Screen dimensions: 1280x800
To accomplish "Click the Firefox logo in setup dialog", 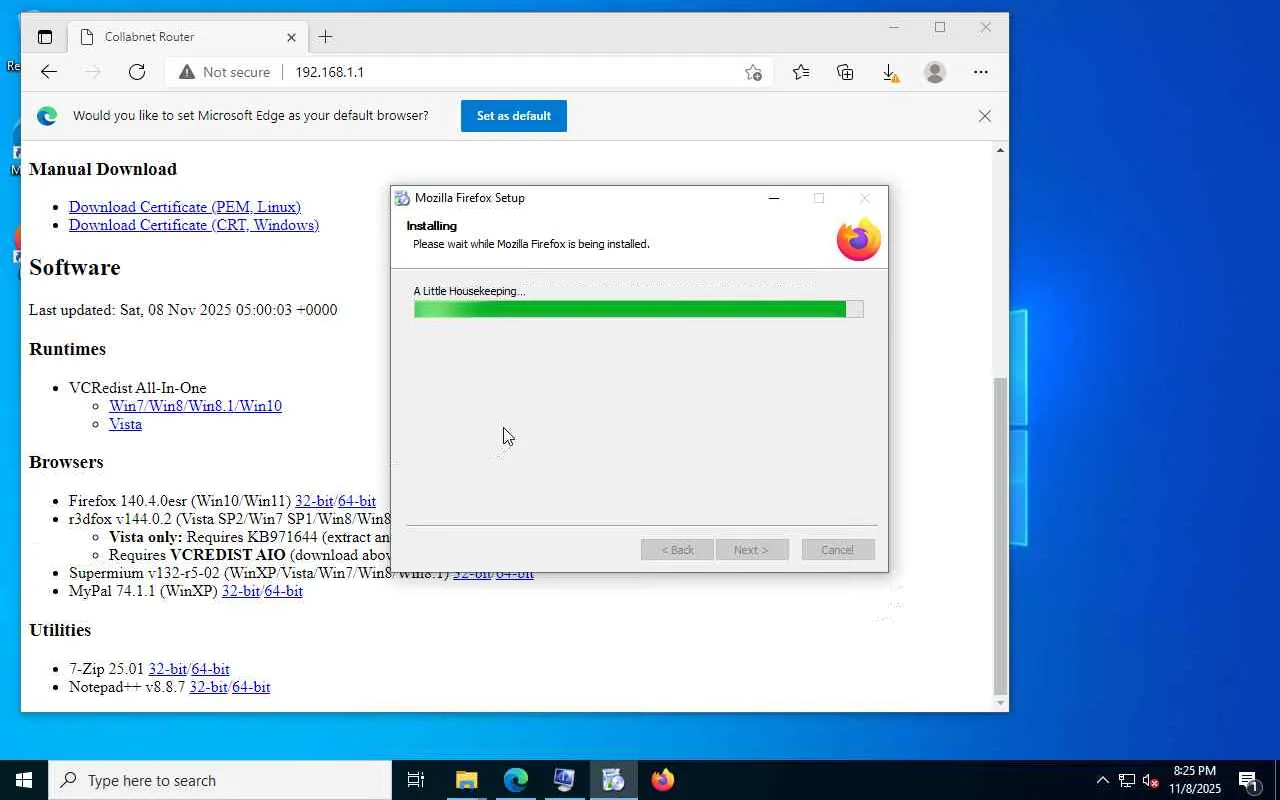I will 858,240.
